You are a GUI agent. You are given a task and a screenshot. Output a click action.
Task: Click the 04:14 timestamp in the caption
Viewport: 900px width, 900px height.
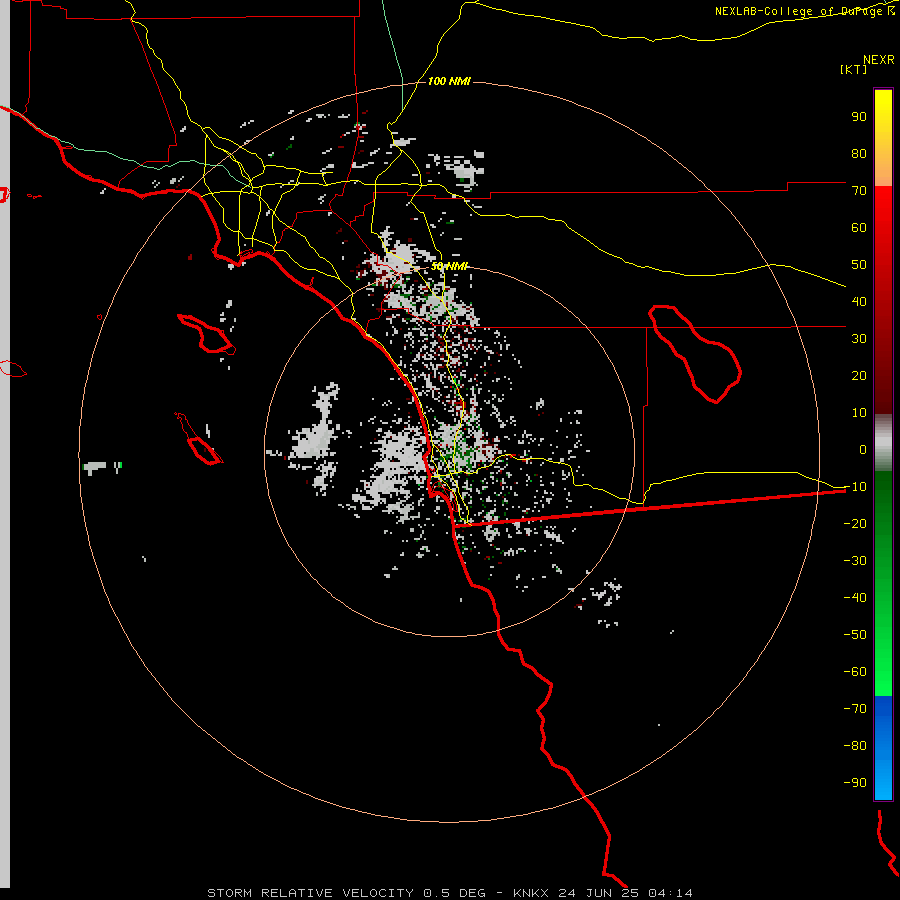(670, 893)
